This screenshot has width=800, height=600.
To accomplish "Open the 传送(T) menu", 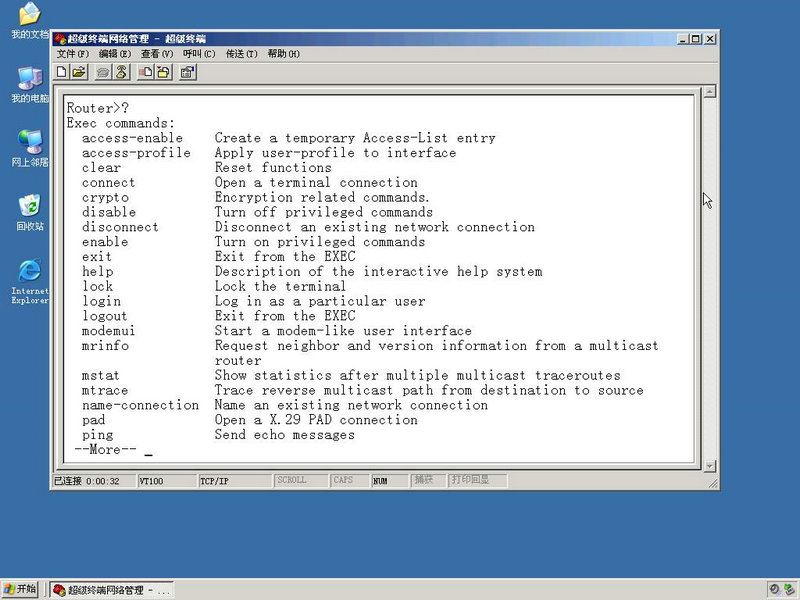I will pos(242,54).
